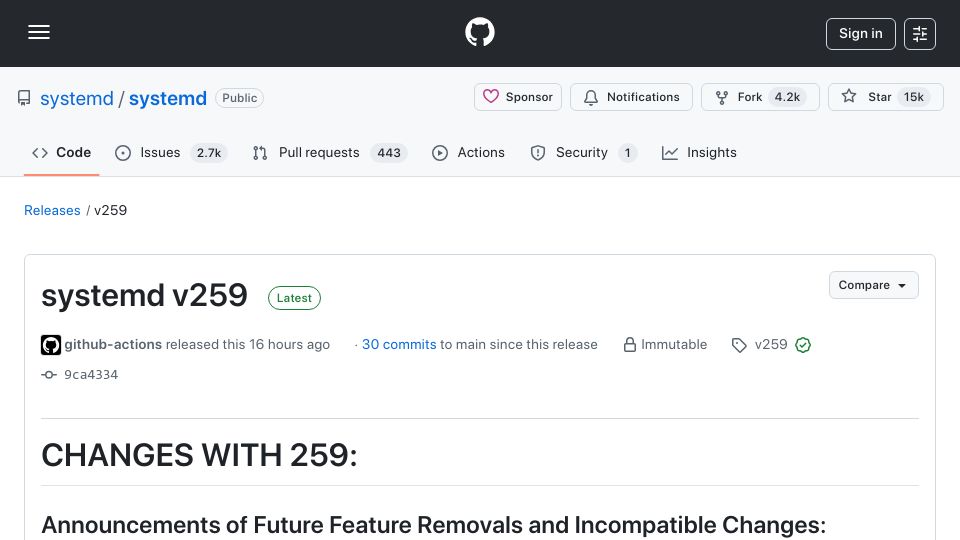Image resolution: width=960 pixels, height=540 pixels.
Task: Click the Public visibility badge
Action: tap(239, 98)
